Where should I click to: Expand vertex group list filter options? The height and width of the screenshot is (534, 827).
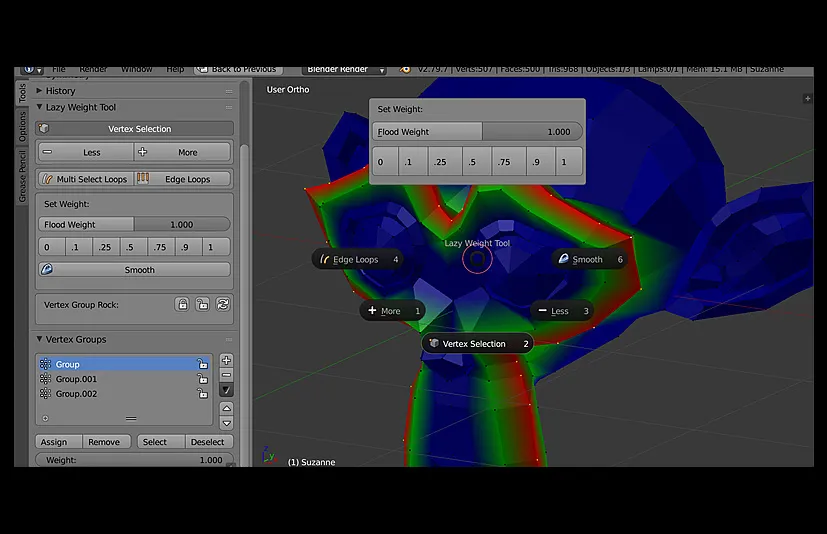(x=45, y=418)
